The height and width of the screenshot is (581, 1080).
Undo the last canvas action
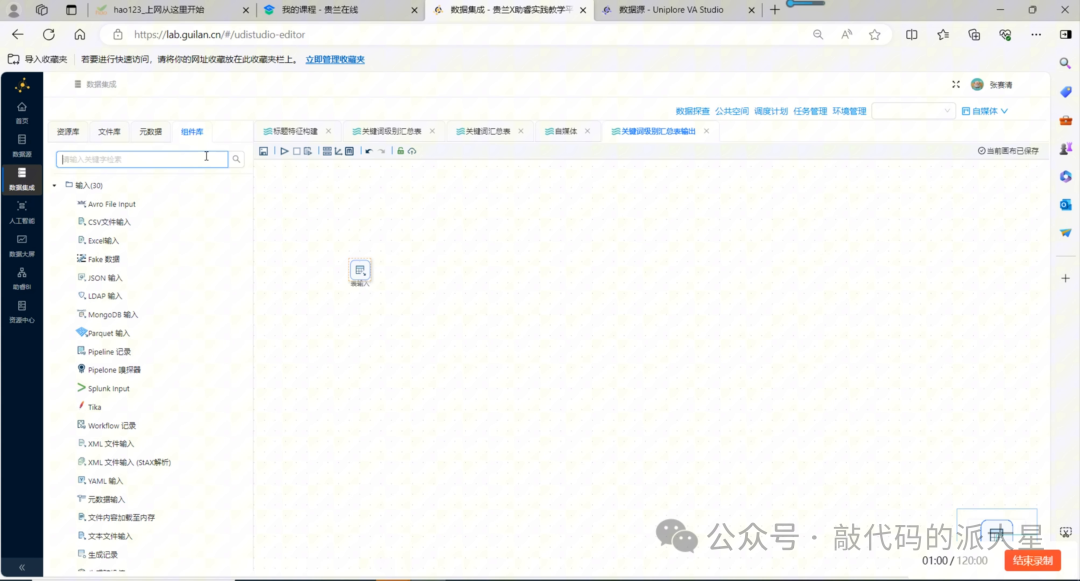(x=368, y=151)
